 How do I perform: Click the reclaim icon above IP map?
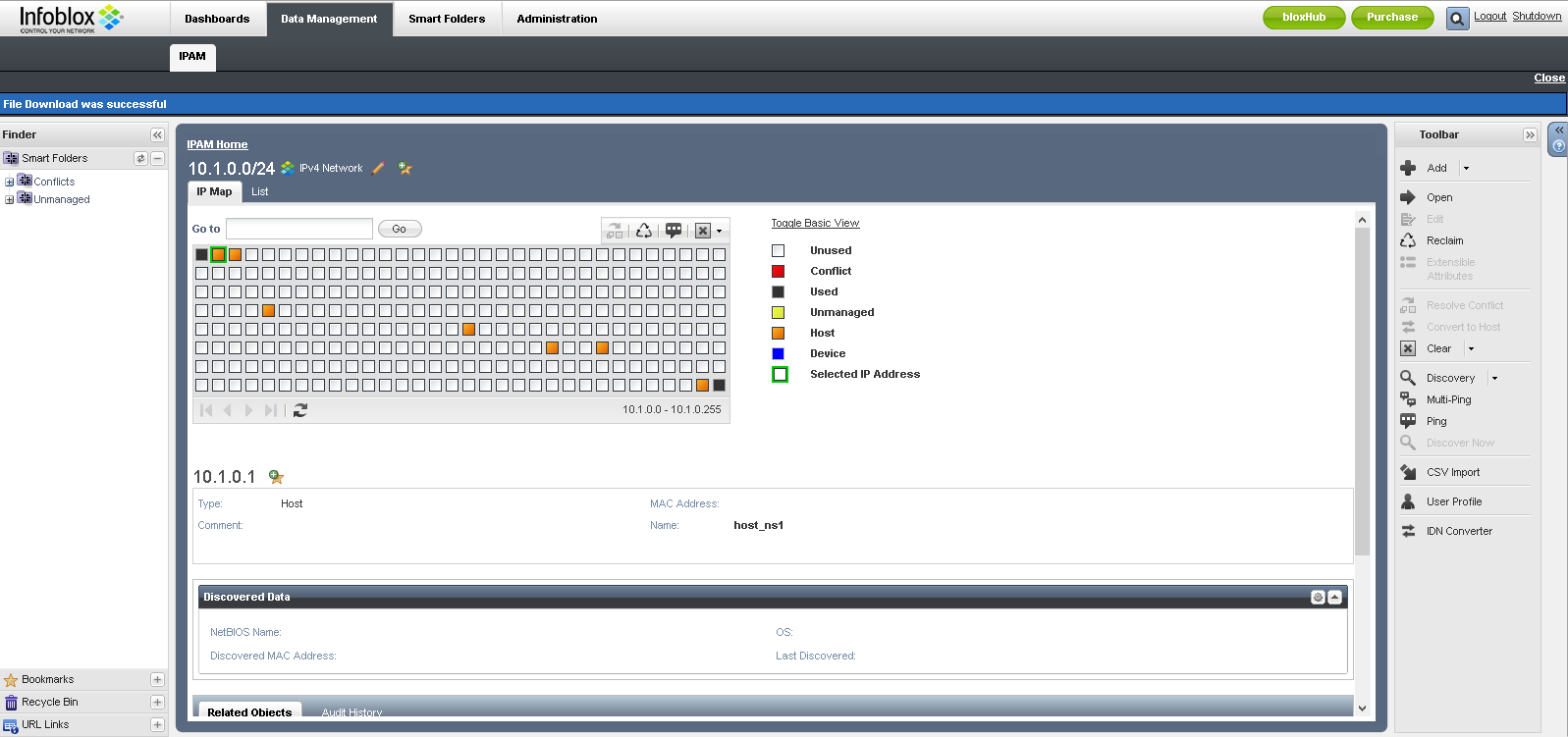pyautogui.click(x=644, y=231)
